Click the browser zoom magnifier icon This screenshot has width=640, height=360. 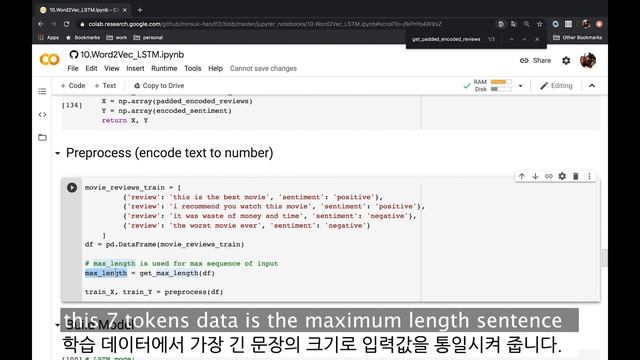pos(527,24)
